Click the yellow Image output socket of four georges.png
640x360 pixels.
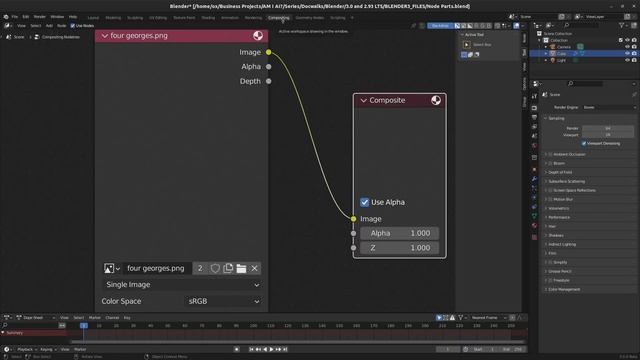point(269,52)
